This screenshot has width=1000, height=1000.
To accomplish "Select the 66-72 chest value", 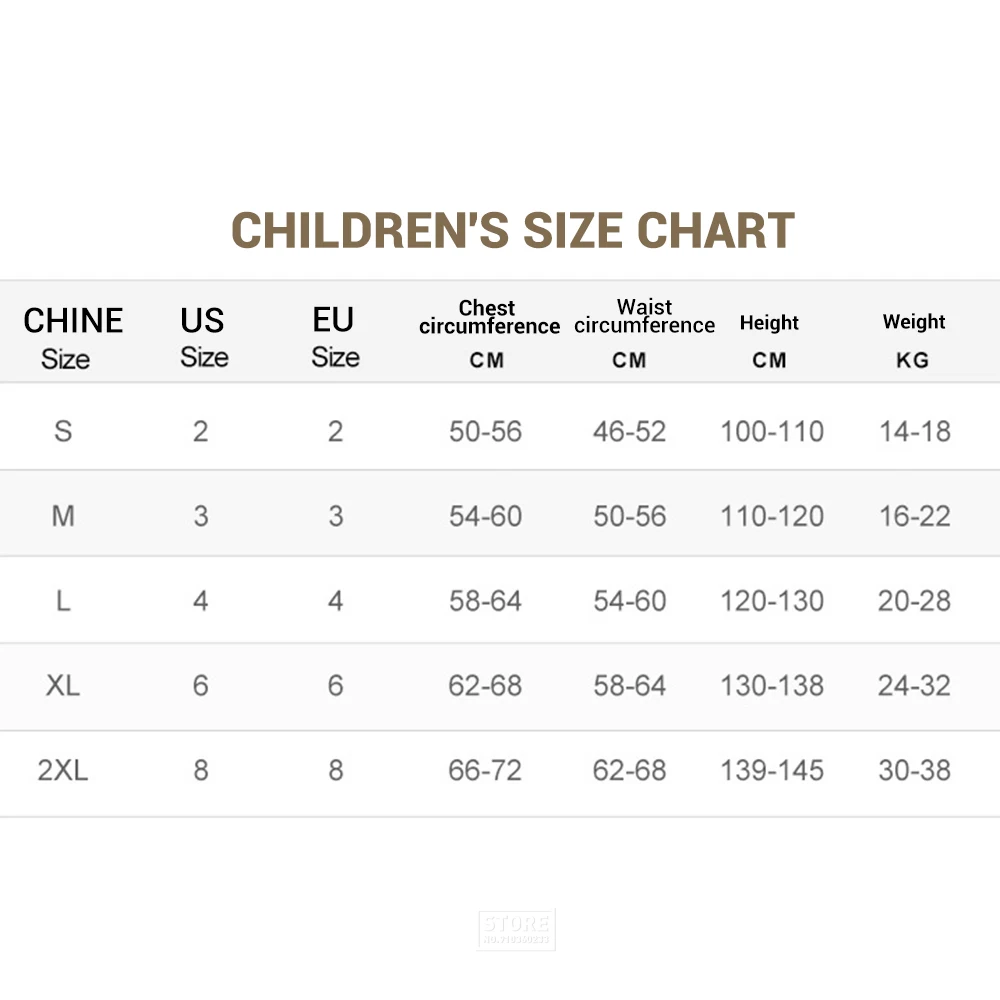I will pyautogui.click(x=485, y=771).
